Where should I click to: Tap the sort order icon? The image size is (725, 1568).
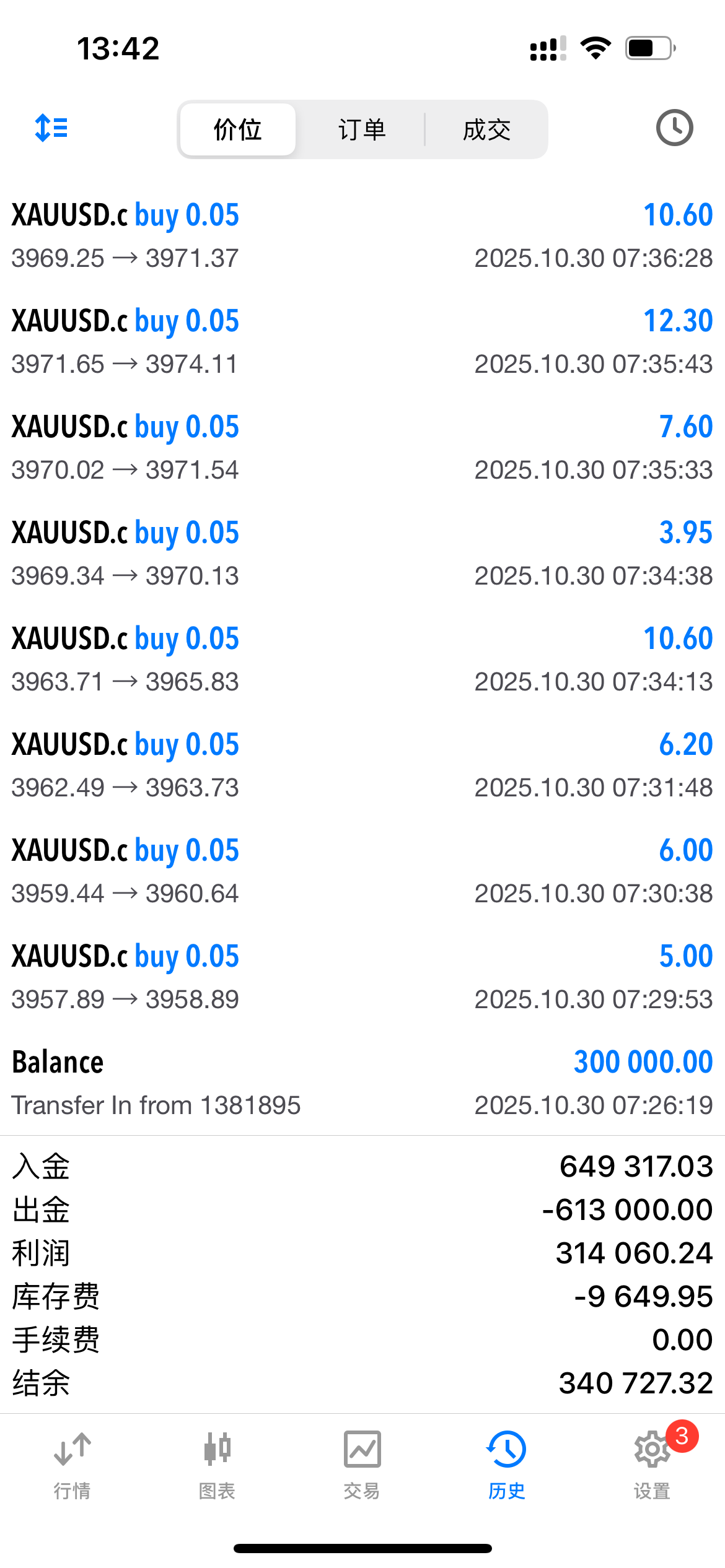[x=51, y=128]
